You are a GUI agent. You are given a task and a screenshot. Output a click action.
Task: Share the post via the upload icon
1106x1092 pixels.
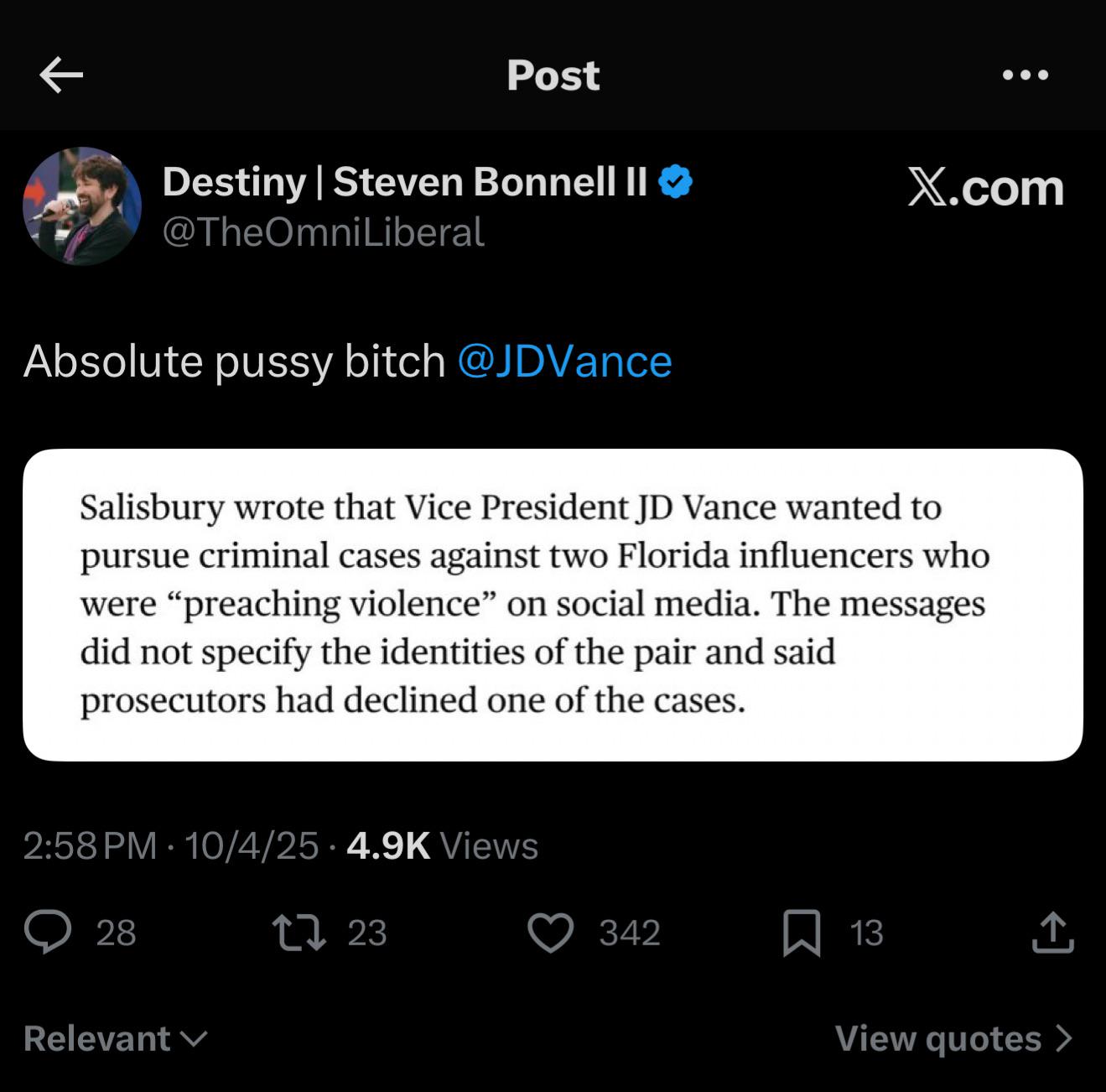coord(1052,933)
